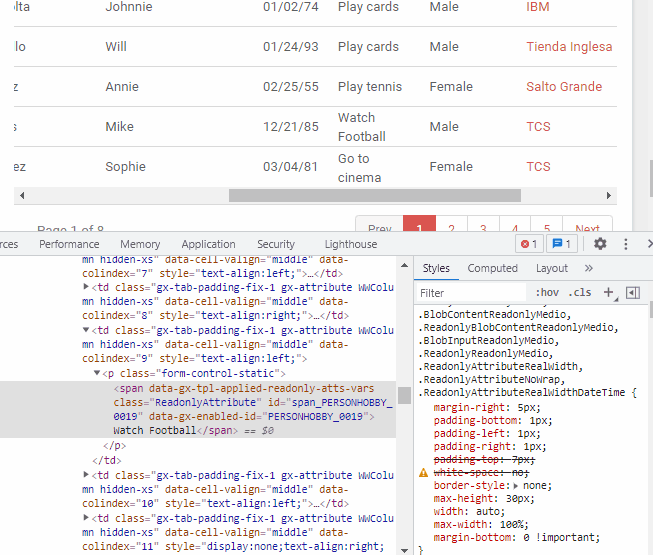The image size is (653, 555).
Task: Click .ReadonlyAttributeNoWrap selector
Action: tap(491, 379)
